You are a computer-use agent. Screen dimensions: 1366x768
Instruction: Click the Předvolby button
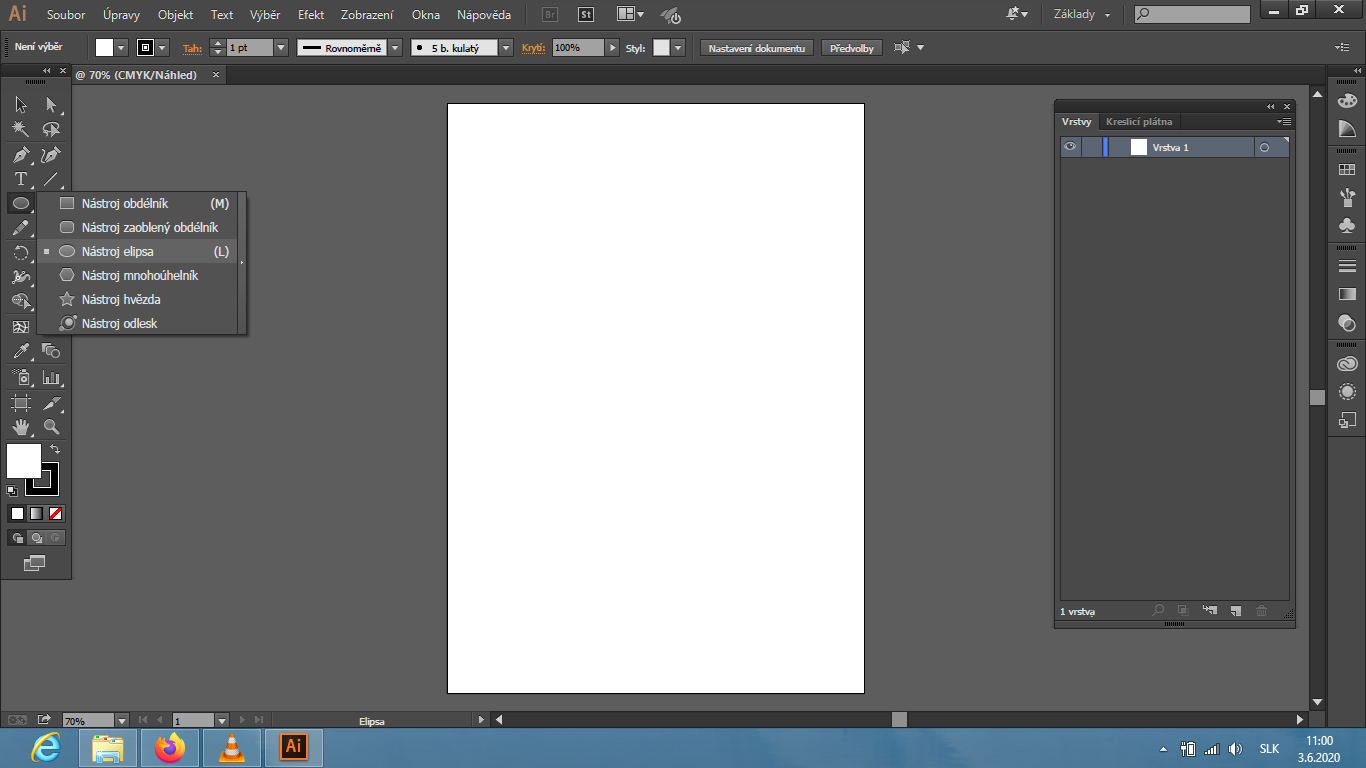(x=851, y=48)
